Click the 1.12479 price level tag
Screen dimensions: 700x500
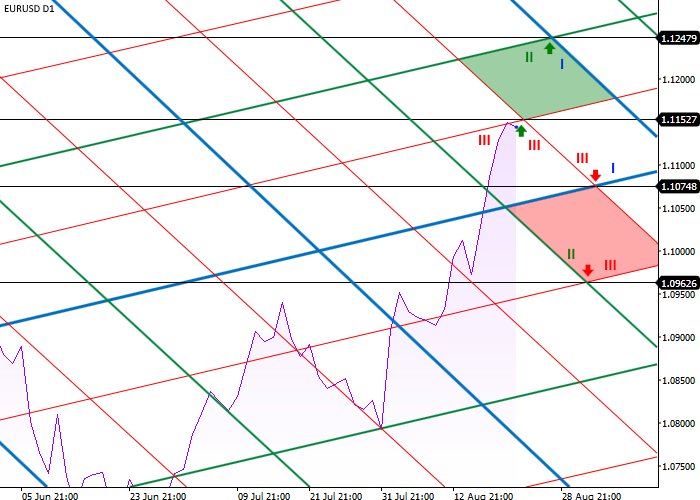(x=679, y=38)
